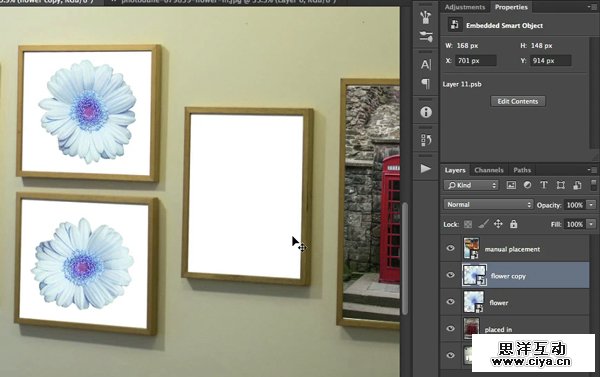
Task: Click the lock all padlock icon
Action: (514, 224)
